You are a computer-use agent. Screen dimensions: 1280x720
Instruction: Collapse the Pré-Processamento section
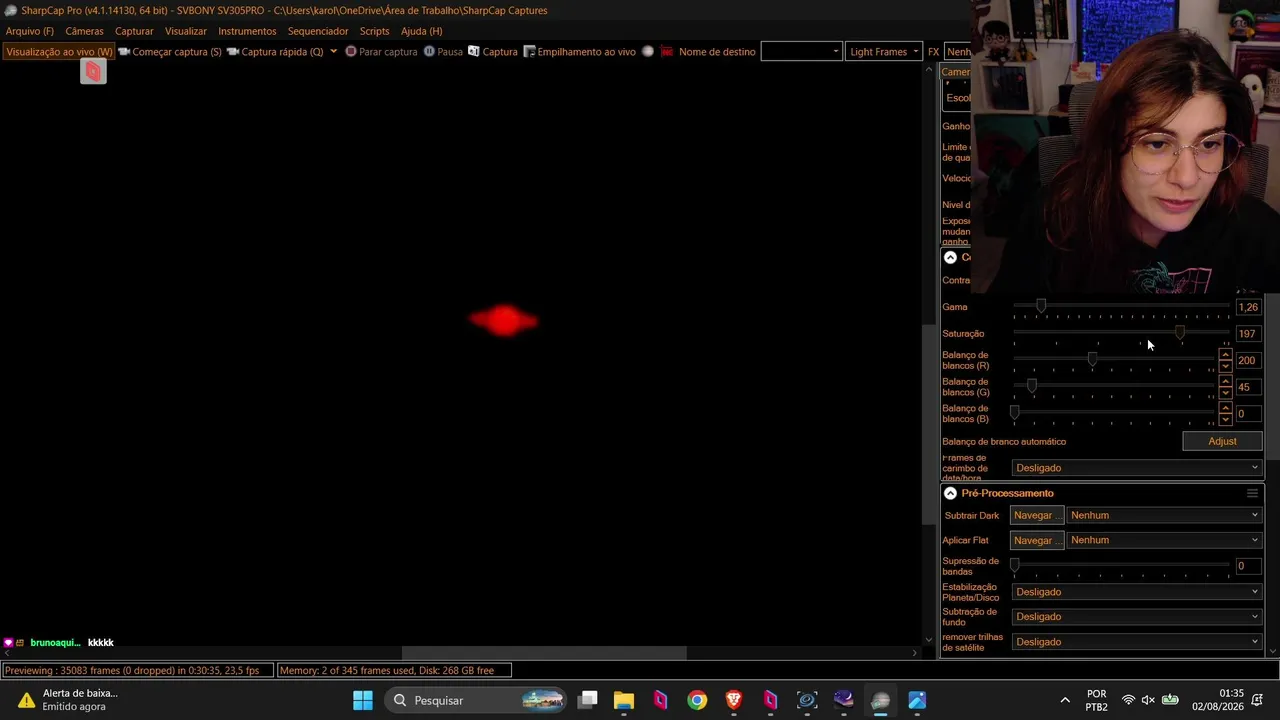point(950,493)
